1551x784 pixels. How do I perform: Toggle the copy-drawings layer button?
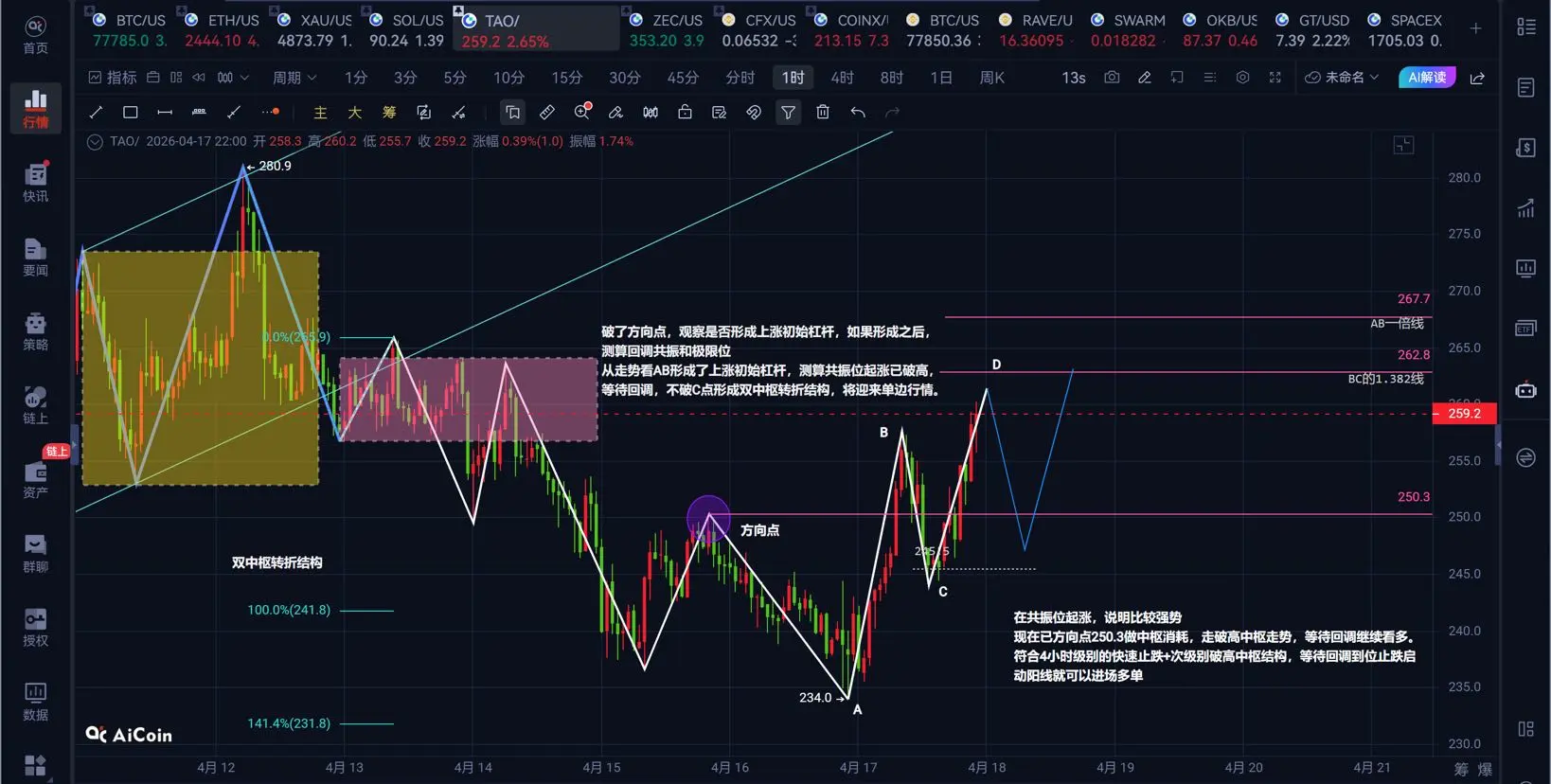tap(512, 113)
